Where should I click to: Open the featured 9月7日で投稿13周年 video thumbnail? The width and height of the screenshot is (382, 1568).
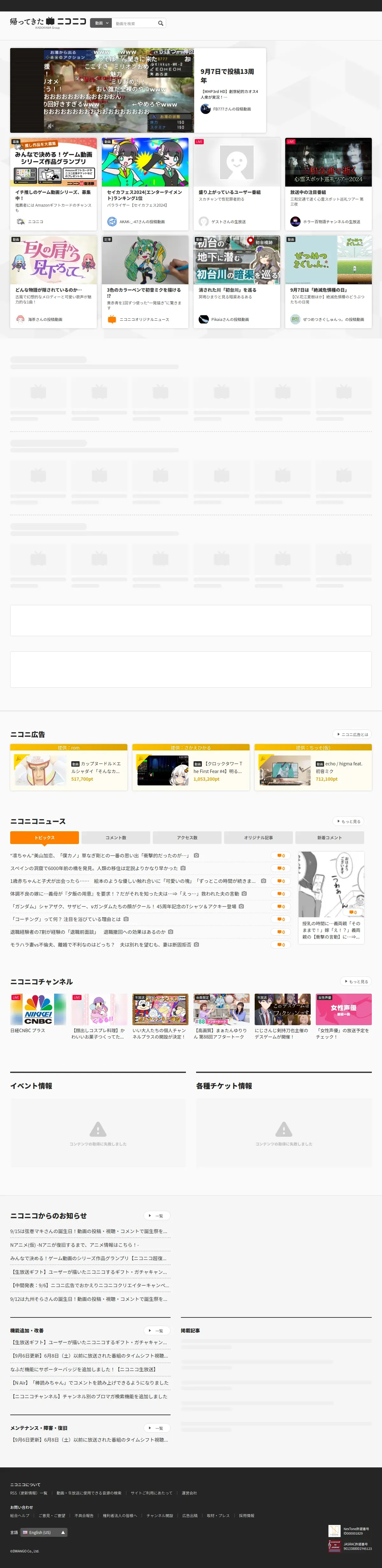102,90
